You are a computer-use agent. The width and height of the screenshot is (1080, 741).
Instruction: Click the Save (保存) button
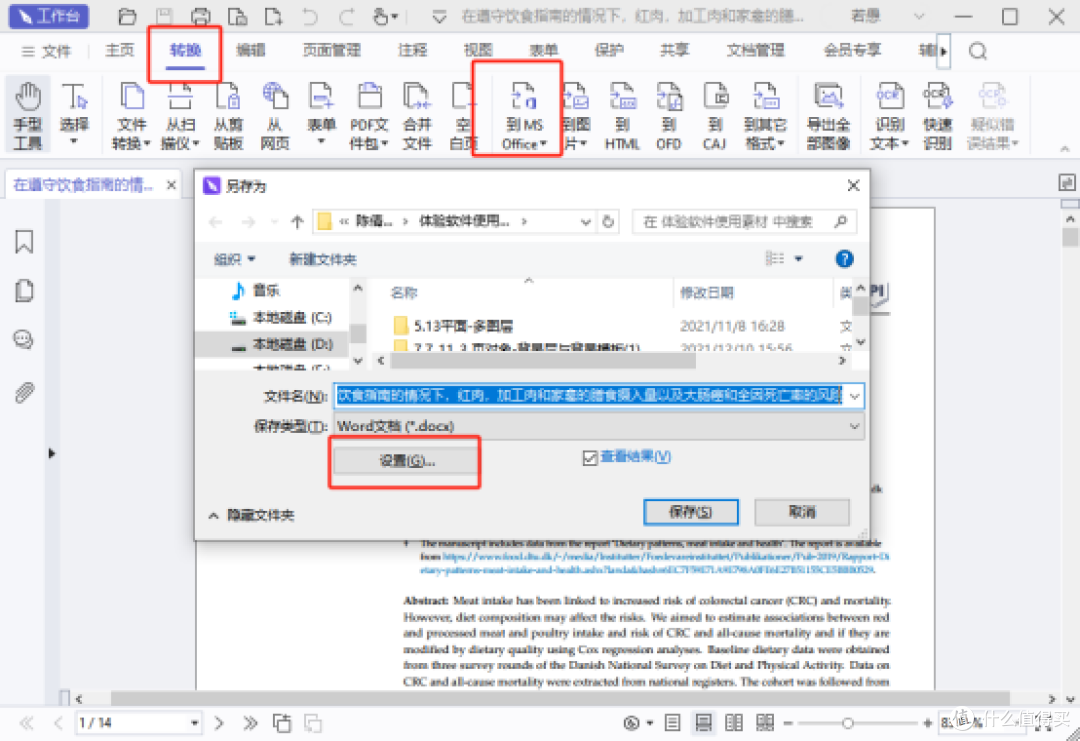(691, 512)
